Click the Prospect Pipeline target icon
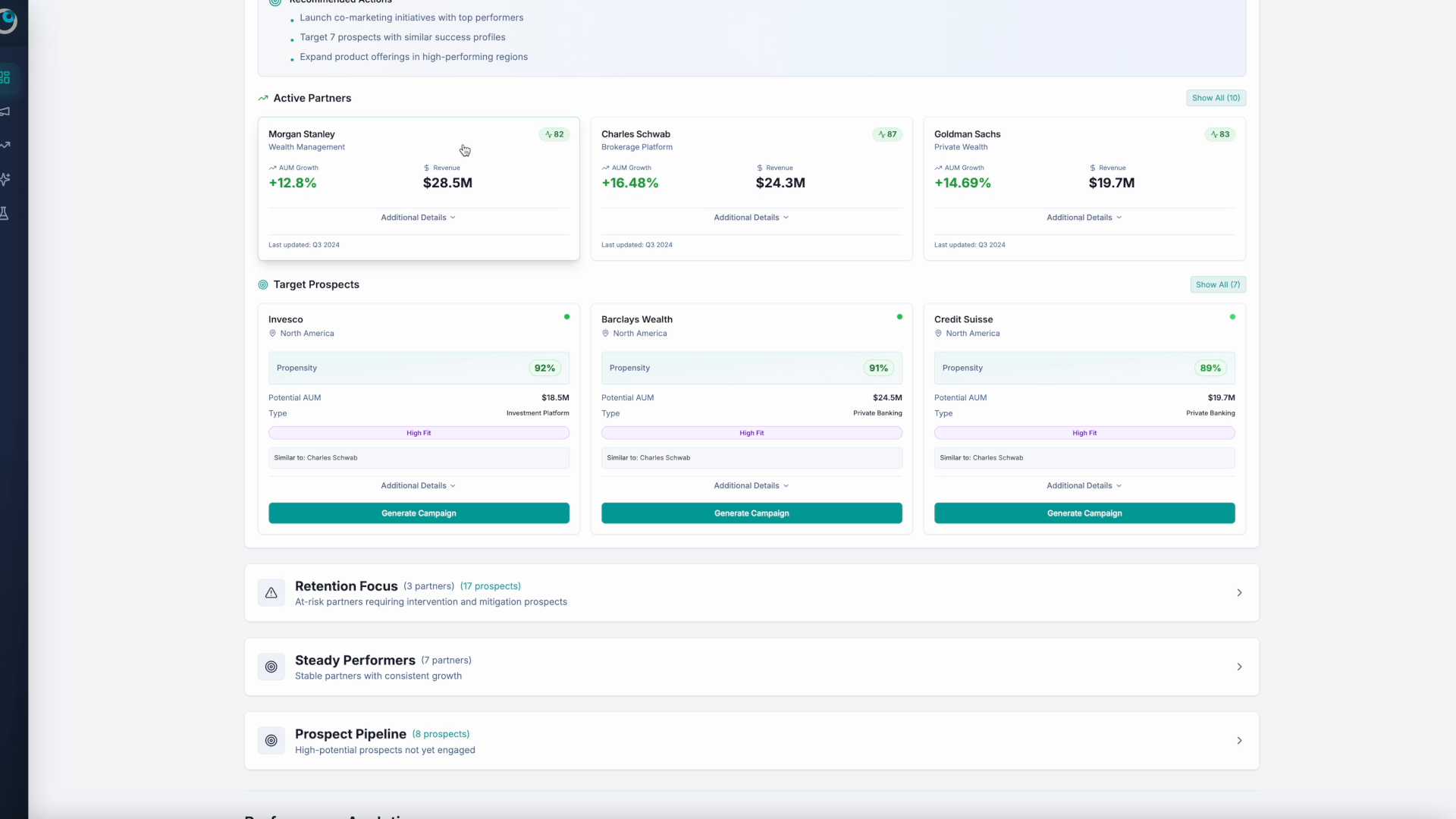Screen dimensions: 1456x819 (x=271, y=740)
